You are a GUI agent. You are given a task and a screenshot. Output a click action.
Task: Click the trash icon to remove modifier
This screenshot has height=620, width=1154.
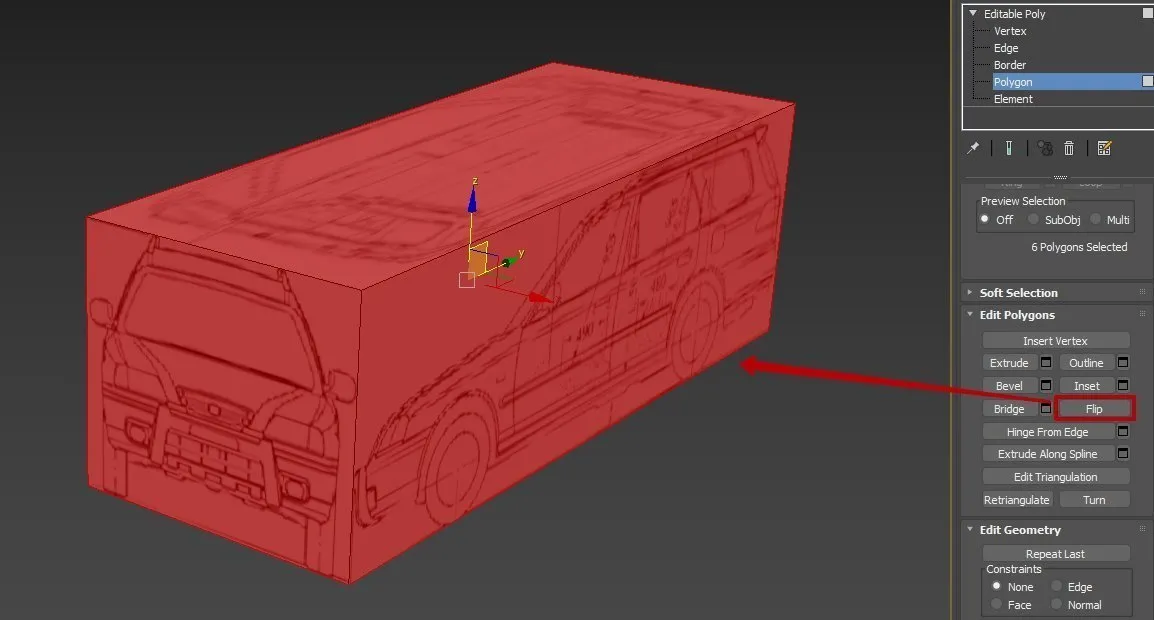(x=1068, y=148)
